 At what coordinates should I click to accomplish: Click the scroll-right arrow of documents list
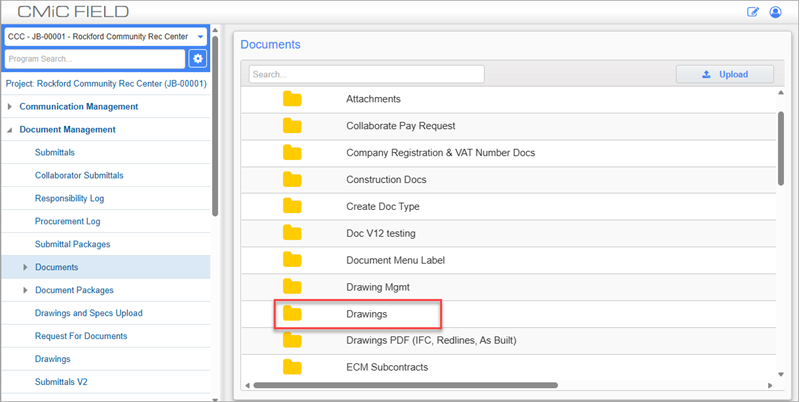coord(770,386)
